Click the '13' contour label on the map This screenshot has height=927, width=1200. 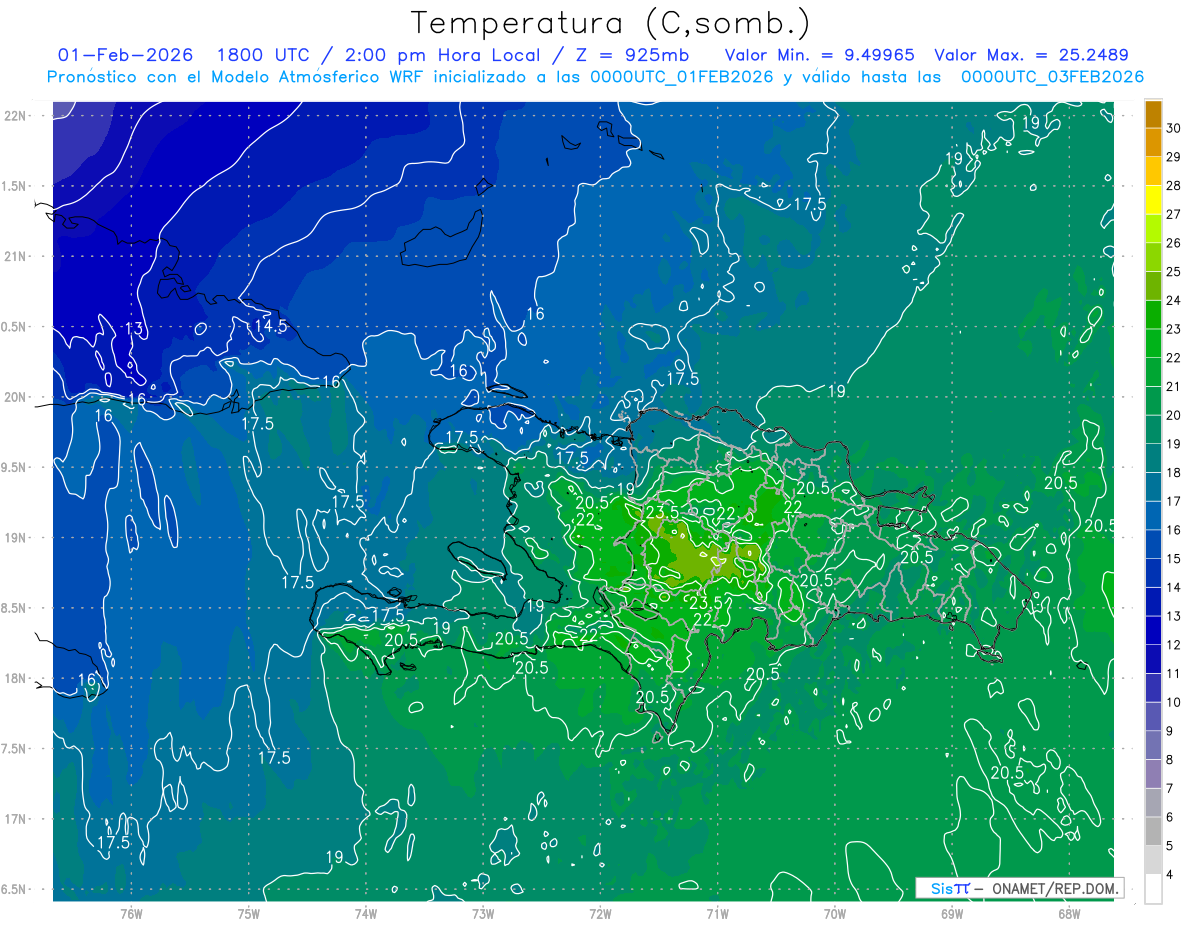tap(135, 328)
